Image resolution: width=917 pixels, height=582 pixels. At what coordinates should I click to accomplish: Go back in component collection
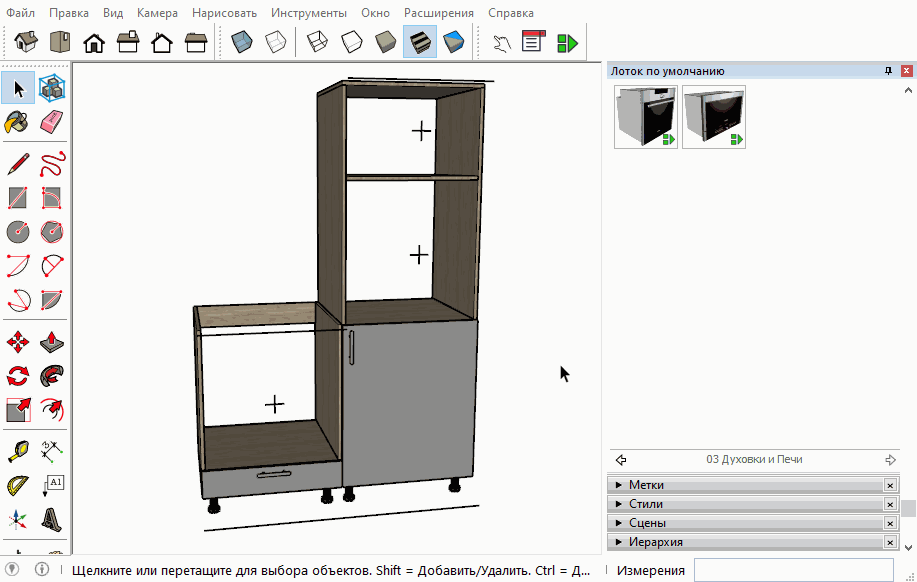[621, 460]
